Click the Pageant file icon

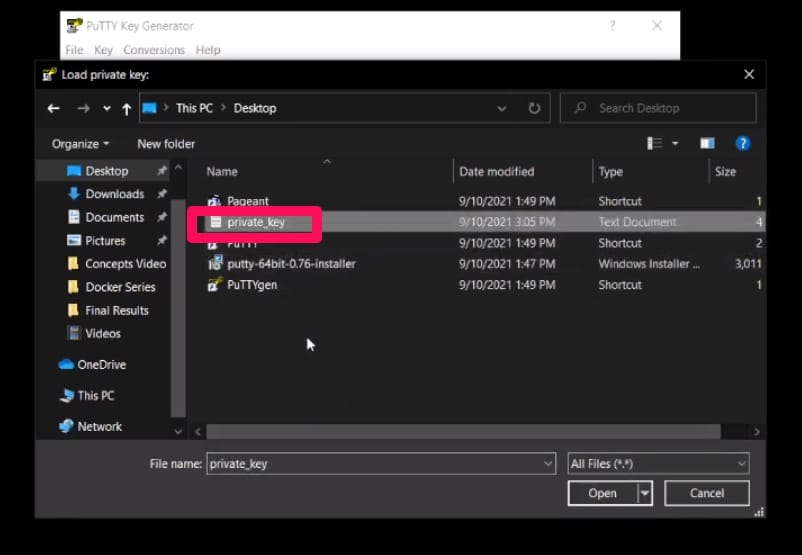pos(214,201)
